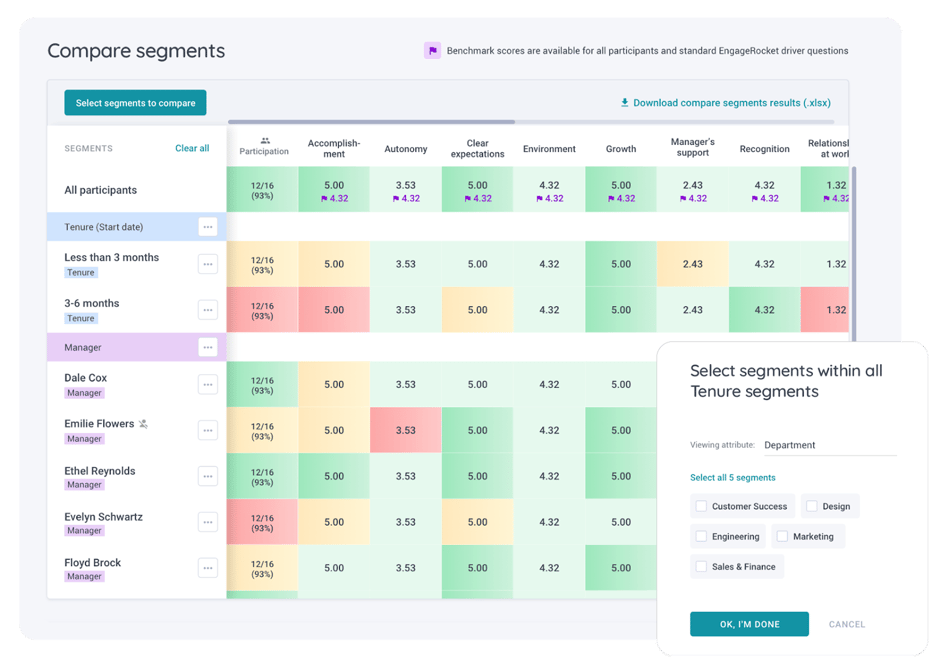Click the flag icon beside Recognition benchmark score
The height and width of the screenshot is (670, 940).
pyautogui.click(x=753, y=198)
